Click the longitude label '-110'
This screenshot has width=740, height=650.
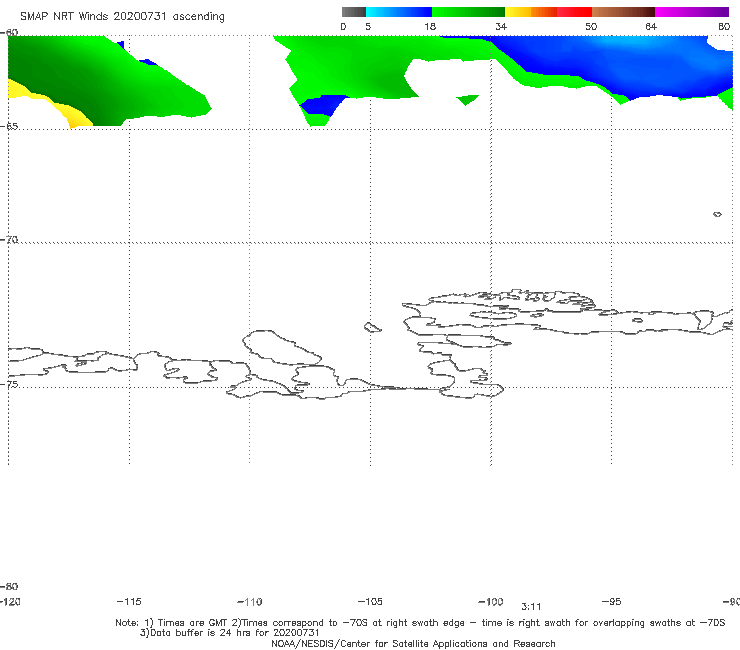point(250,602)
